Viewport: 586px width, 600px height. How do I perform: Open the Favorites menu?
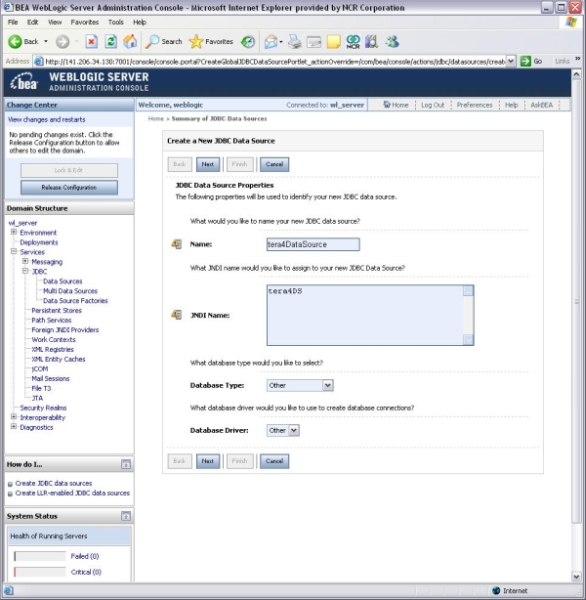85,22
